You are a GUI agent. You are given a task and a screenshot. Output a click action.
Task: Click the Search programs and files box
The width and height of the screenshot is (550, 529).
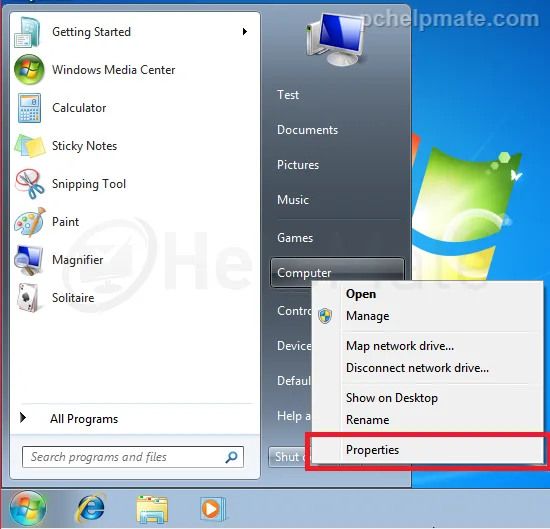click(133, 457)
